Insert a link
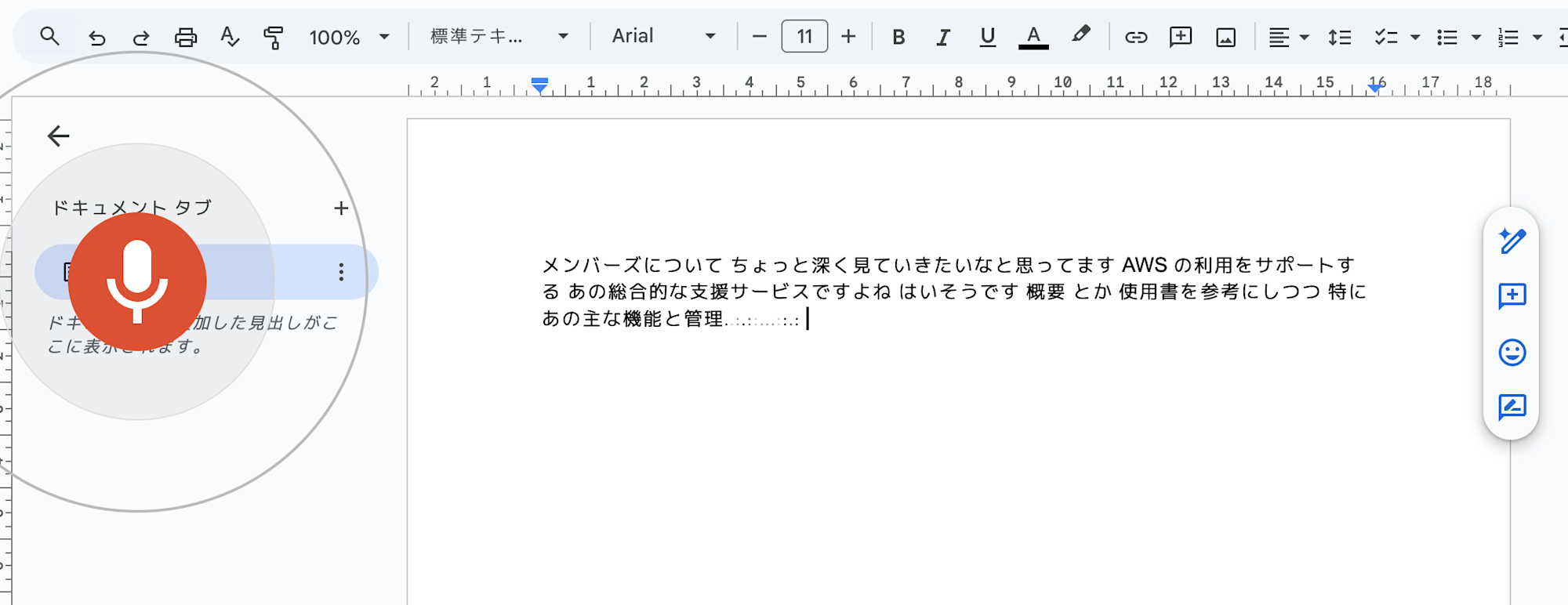This screenshot has height=605, width=1568. pyautogui.click(x=1136, y=37)
